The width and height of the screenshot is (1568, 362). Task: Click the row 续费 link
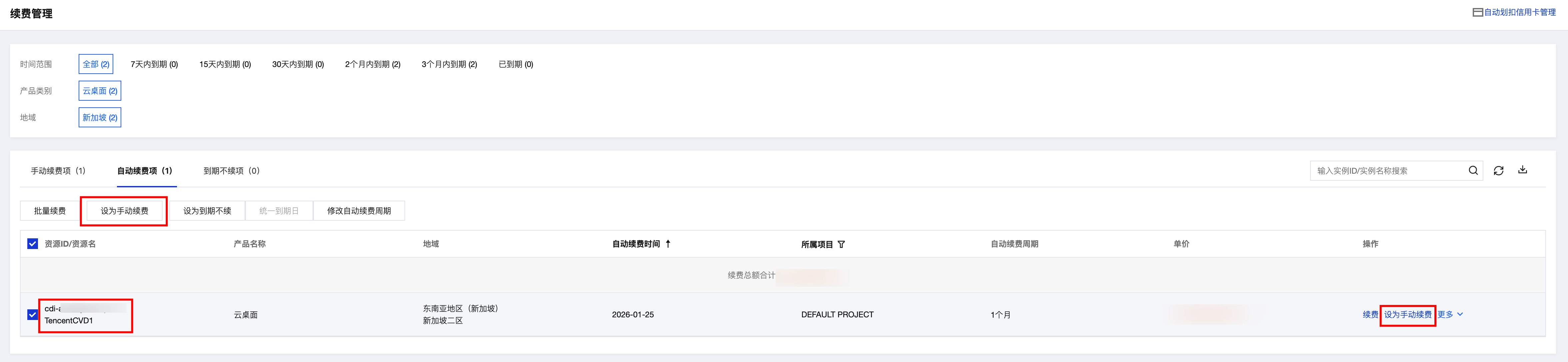pos(1369,314)
